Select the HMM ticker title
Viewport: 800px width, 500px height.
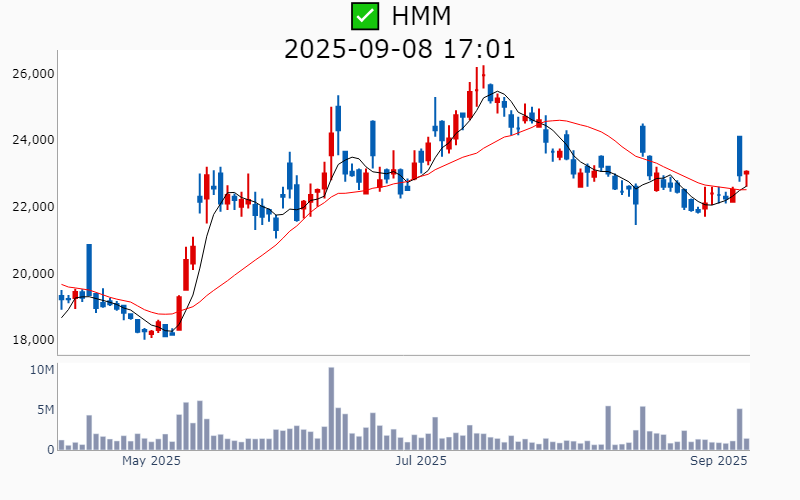(x=421, y=16)
